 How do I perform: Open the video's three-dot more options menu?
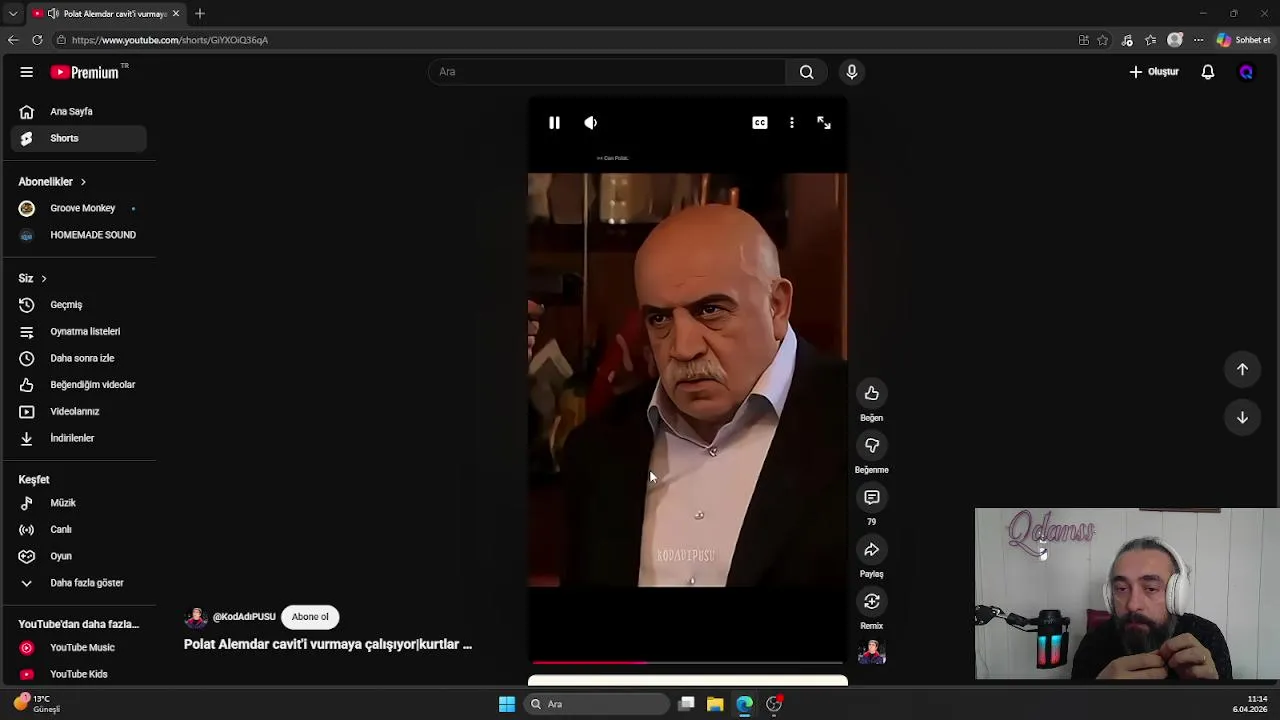tap(792, 122)
